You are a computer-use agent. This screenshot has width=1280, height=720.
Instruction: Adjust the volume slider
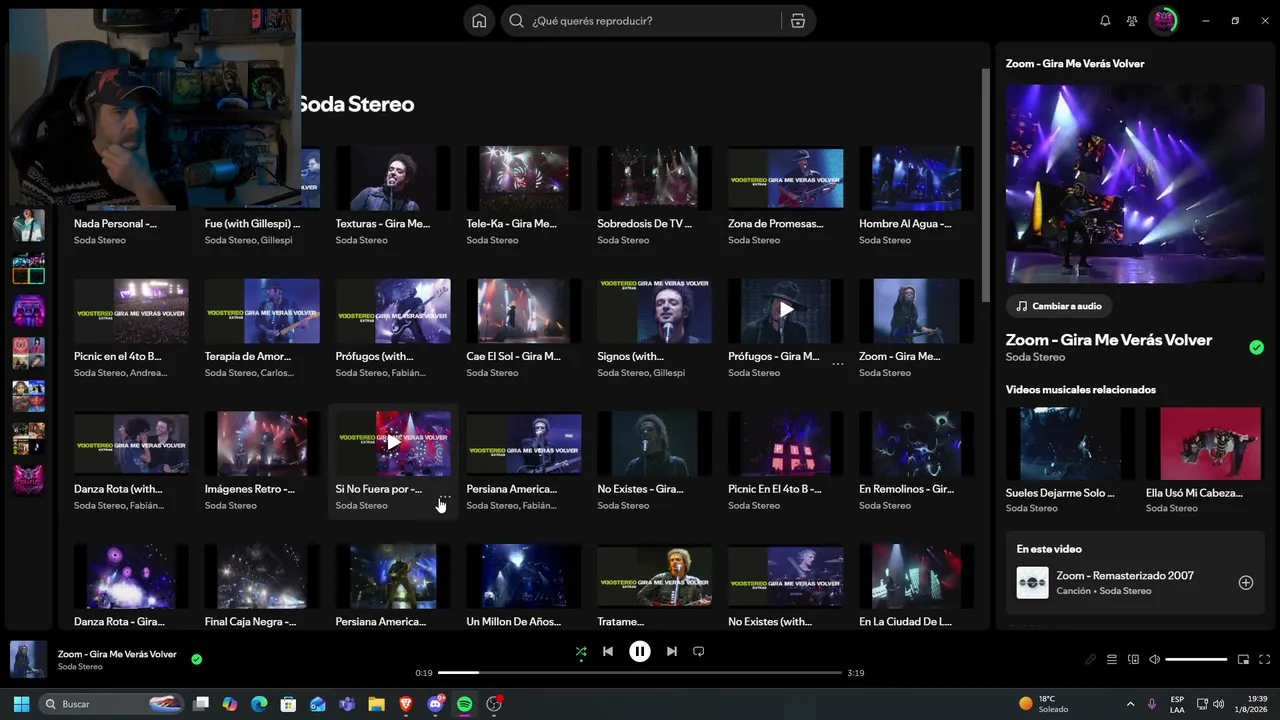[1196, 660]
